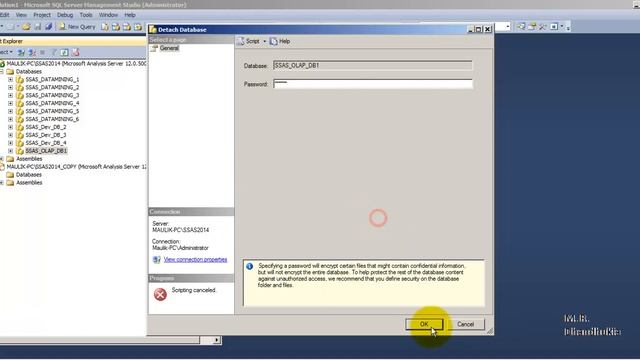Click the Save icon in main toolbar

38,27
